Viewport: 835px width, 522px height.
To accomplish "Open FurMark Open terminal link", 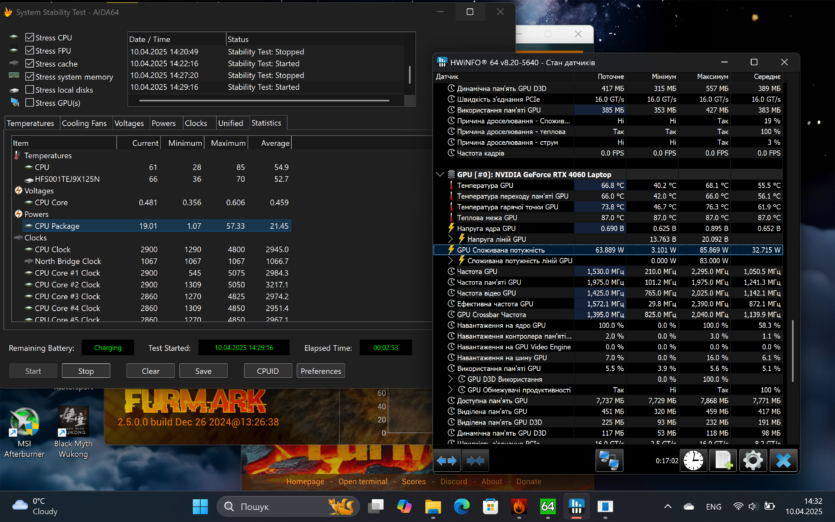I will [x=363, y=482].
